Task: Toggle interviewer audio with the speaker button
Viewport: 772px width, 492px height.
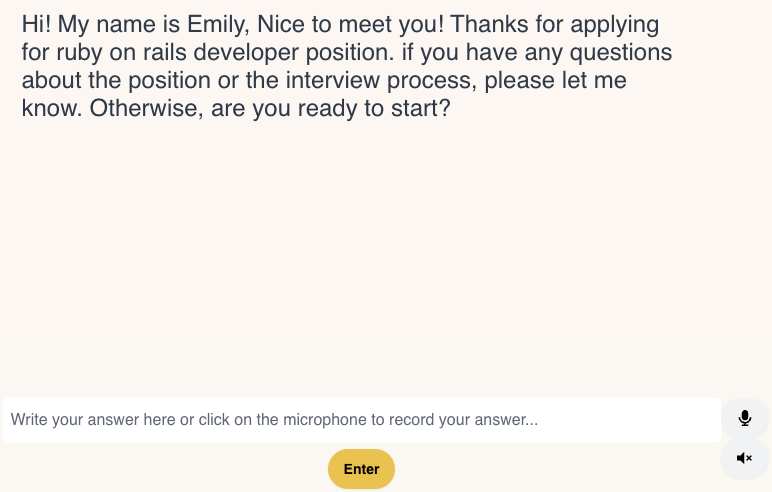Action: pyautogui.click(x=745, y=458)
